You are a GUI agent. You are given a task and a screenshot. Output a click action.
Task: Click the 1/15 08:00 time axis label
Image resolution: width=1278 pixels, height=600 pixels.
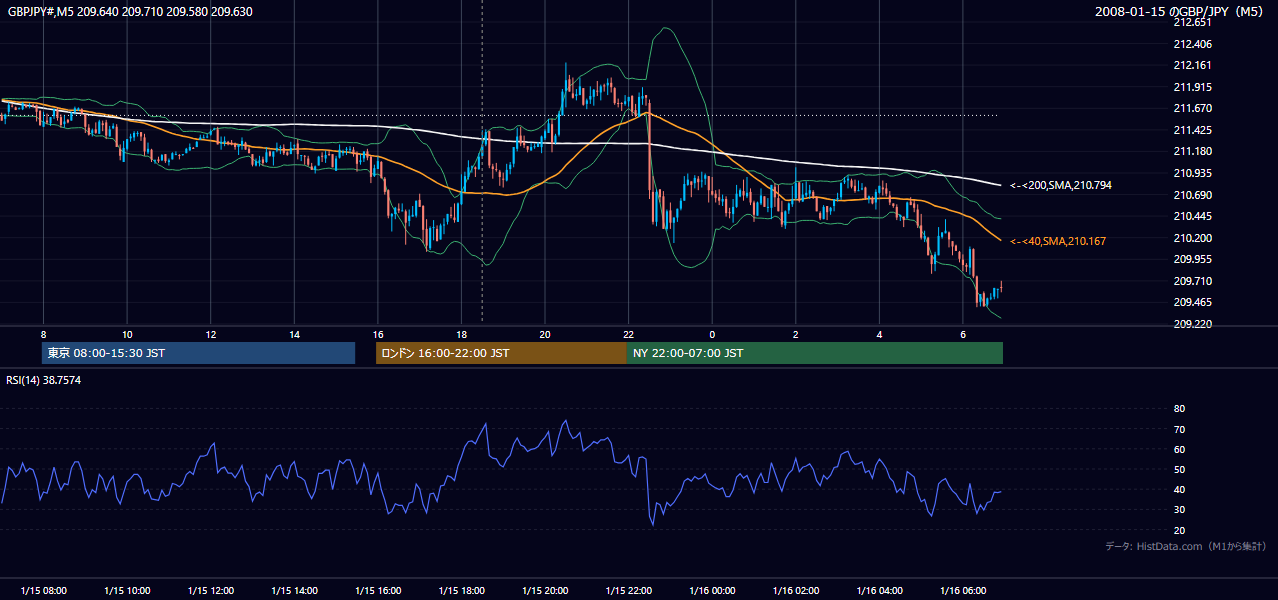[x=44, y=590]
